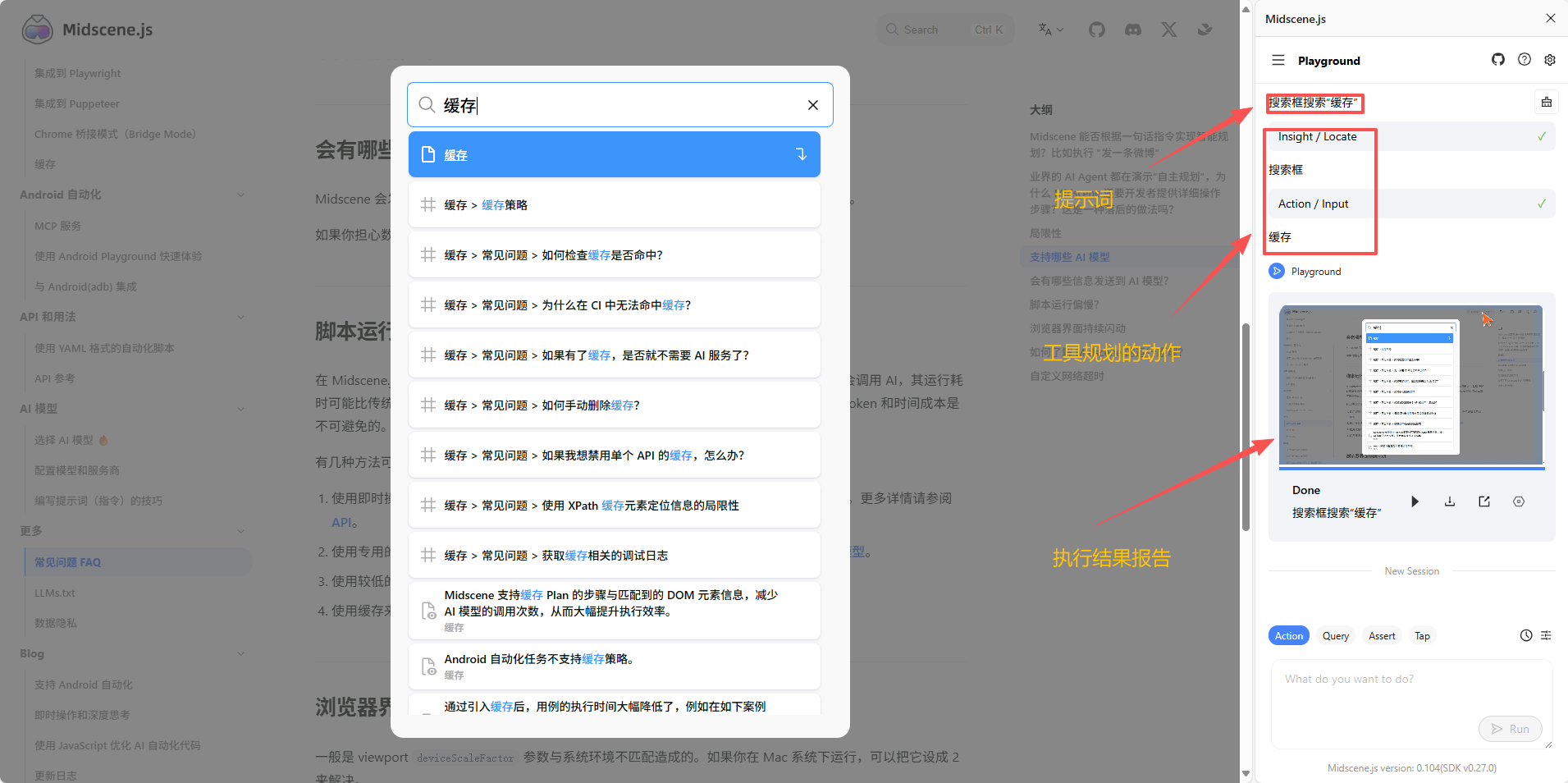Screen dimensions: 1568x783
Task: Collapse the Android 自动化 sidebar section
Action: pos(240,195)
